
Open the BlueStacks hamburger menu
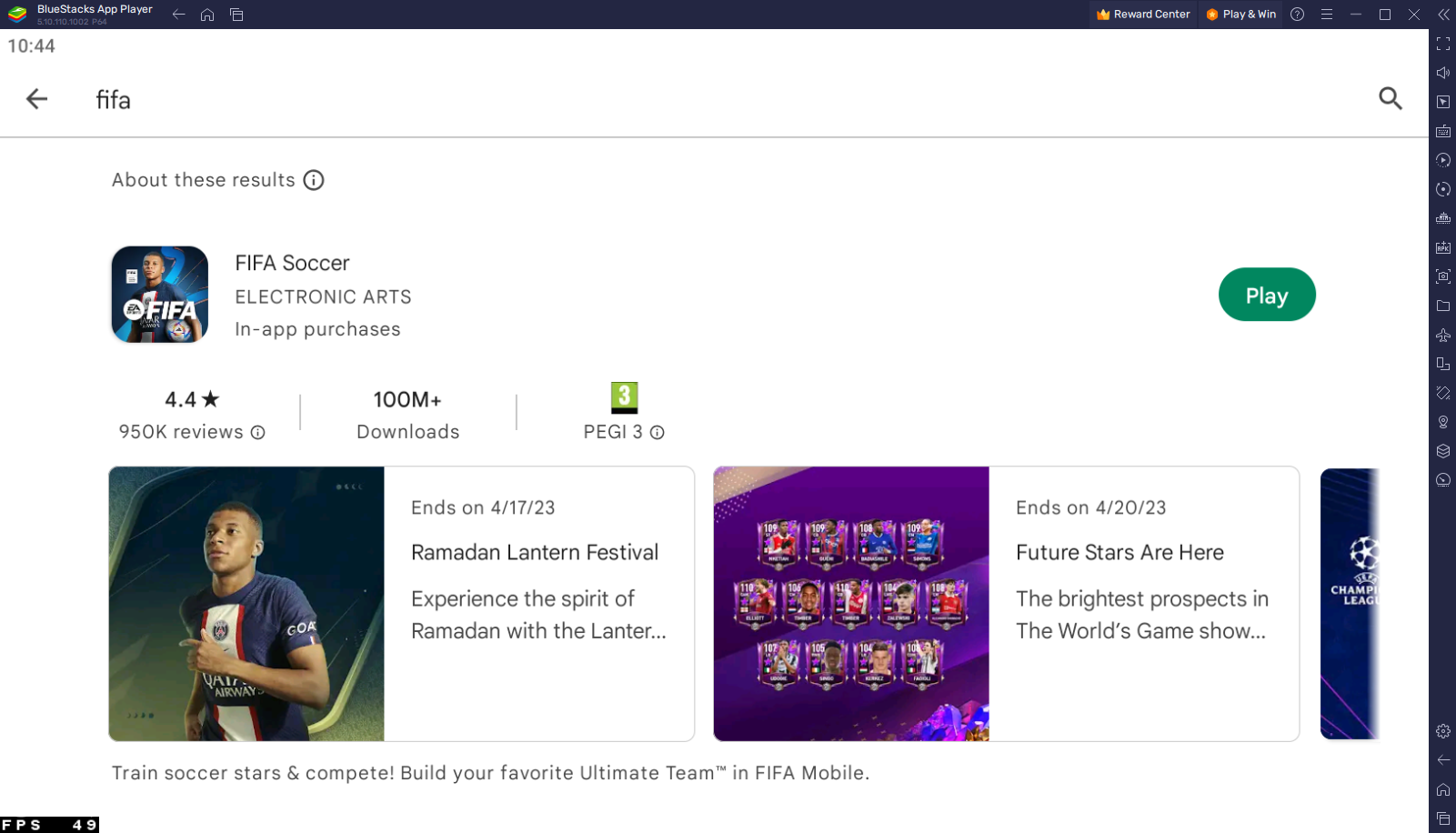tap(1327, 15)
